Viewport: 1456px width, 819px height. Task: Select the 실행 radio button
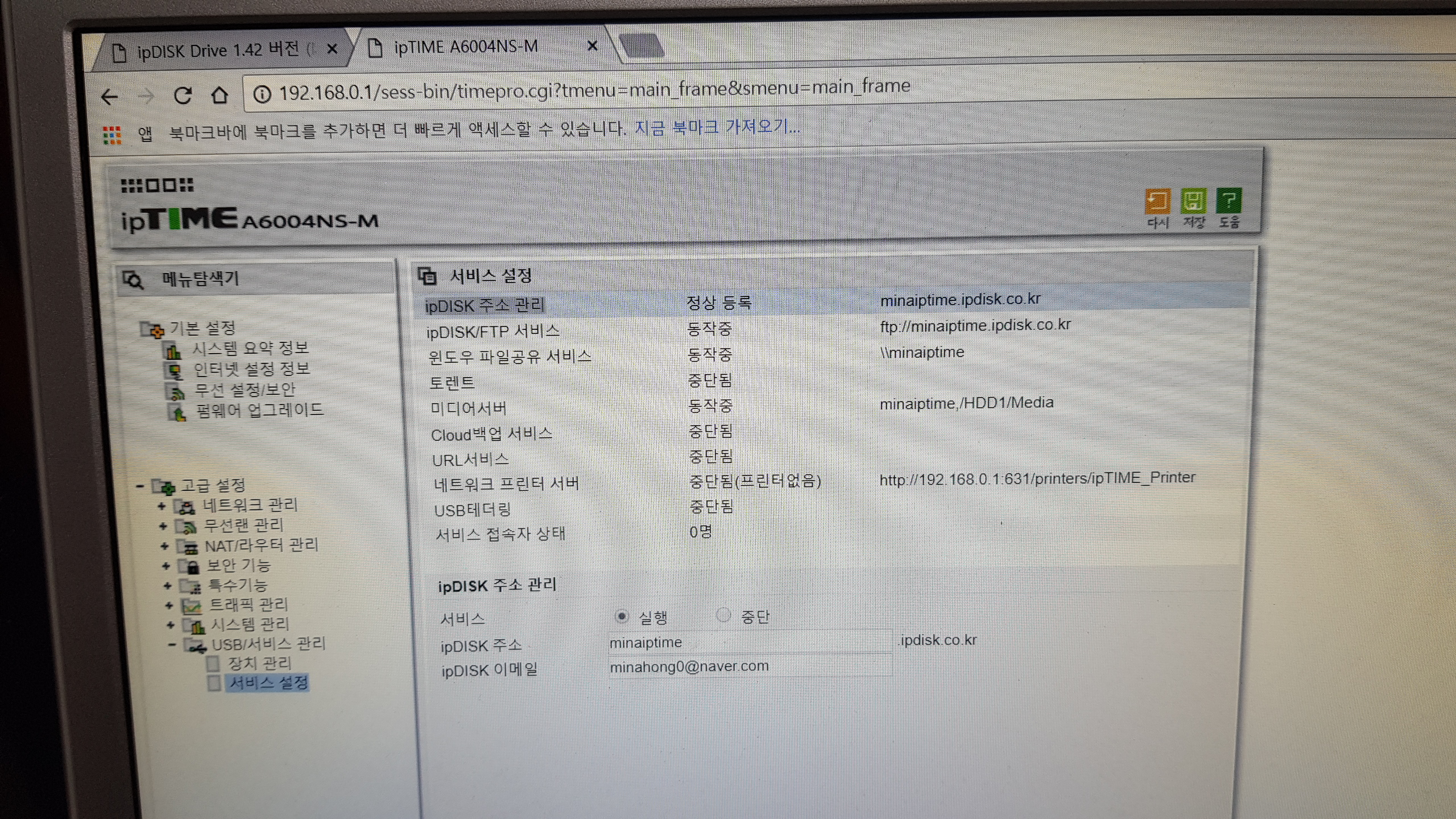(x=622, y=616)
